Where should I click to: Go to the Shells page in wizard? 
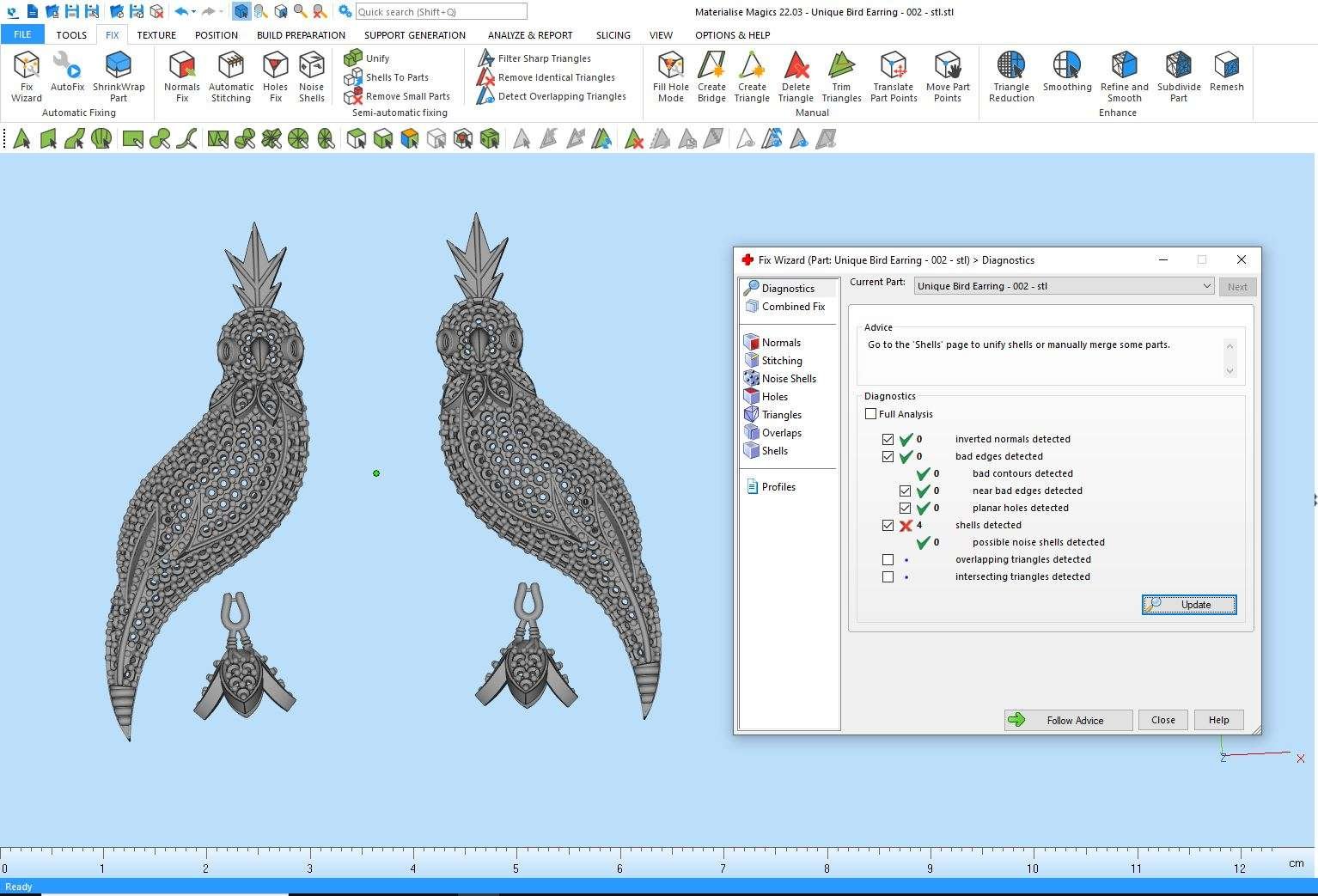click(774, 451)
